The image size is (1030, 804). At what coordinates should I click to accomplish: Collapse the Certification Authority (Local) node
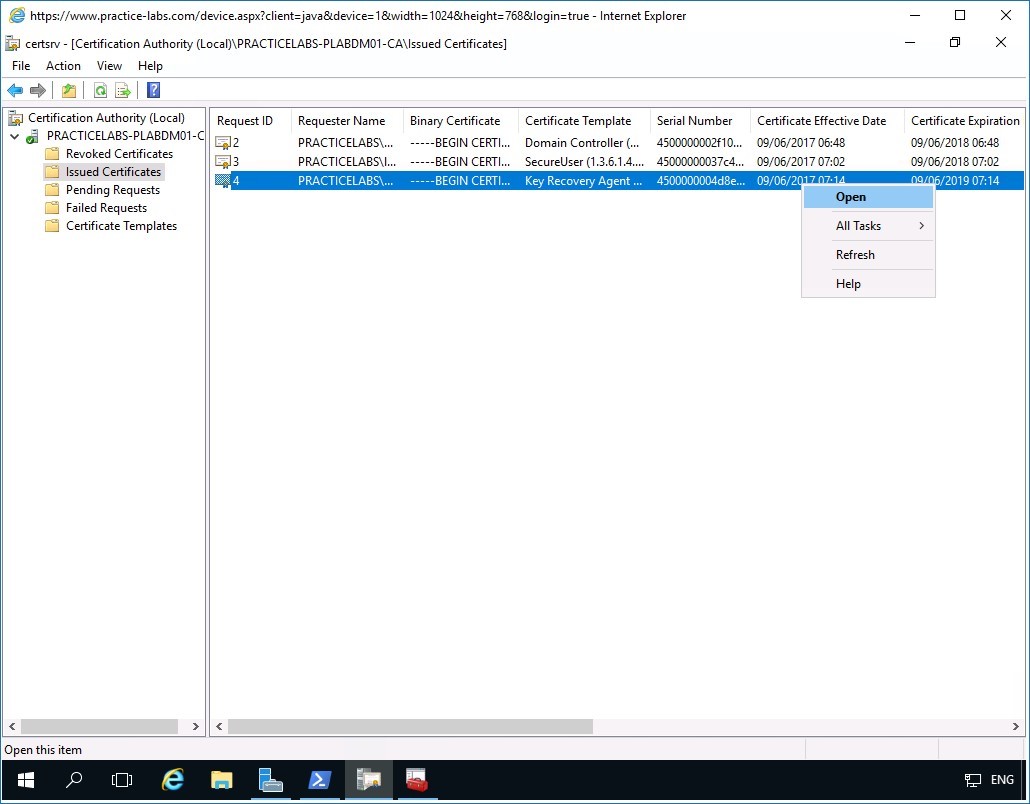click(6, 117)
